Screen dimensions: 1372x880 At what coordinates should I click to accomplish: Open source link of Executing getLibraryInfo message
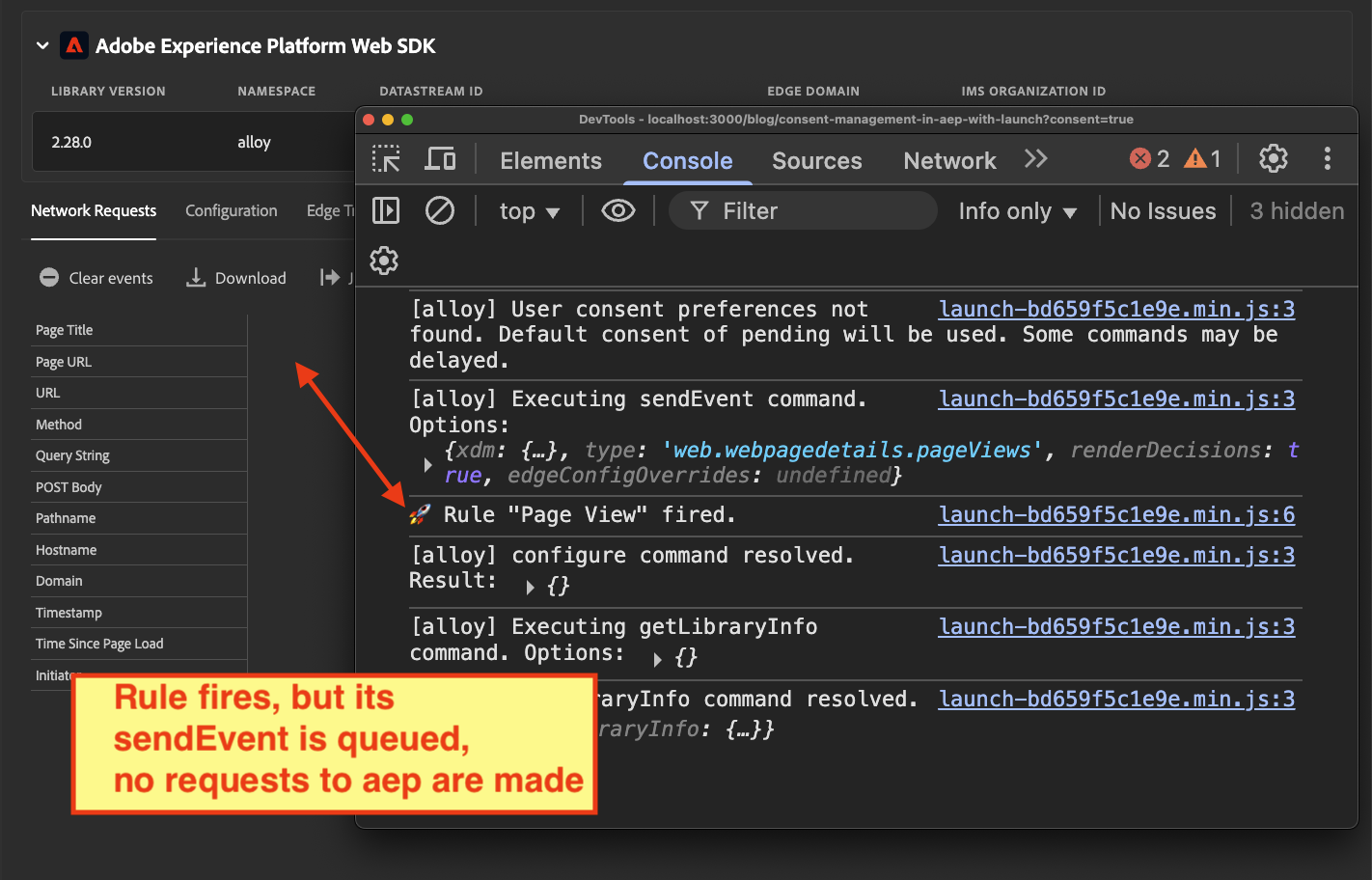click(1116, 626)
